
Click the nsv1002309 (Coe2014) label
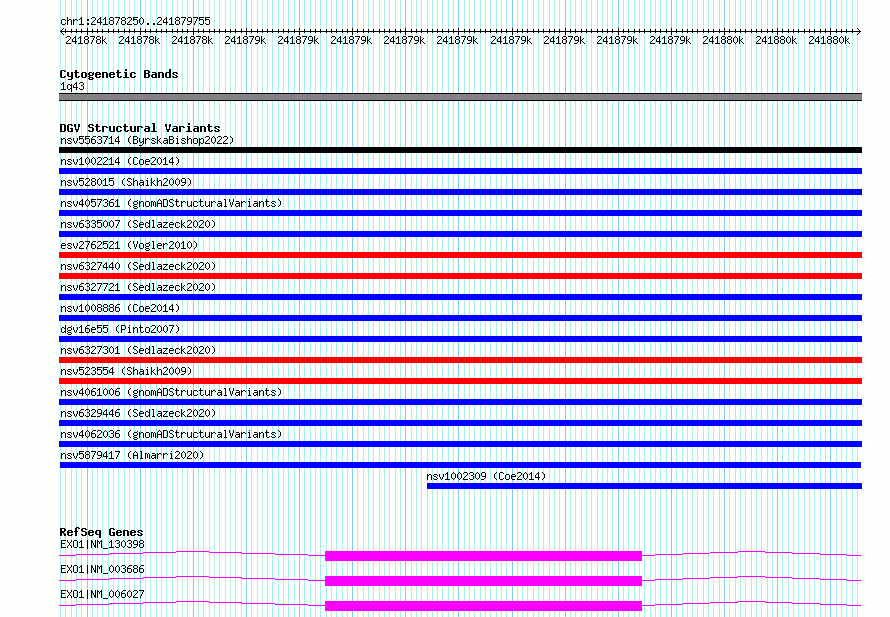(486, 476)
